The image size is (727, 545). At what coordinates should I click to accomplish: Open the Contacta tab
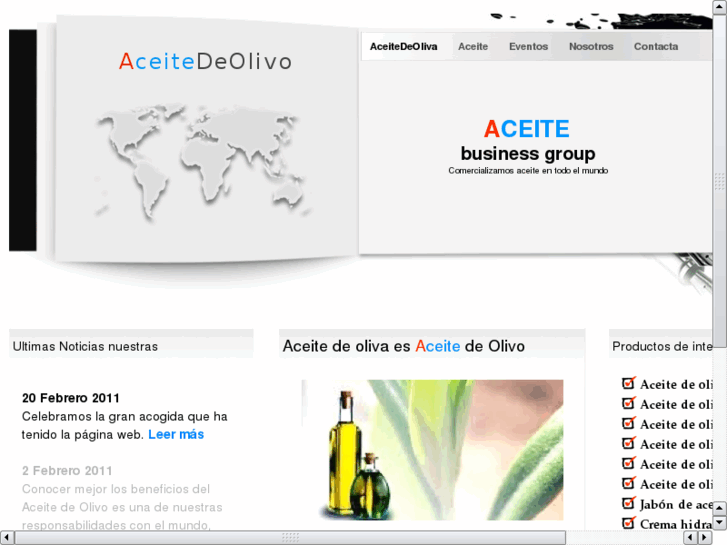point(656,46)
